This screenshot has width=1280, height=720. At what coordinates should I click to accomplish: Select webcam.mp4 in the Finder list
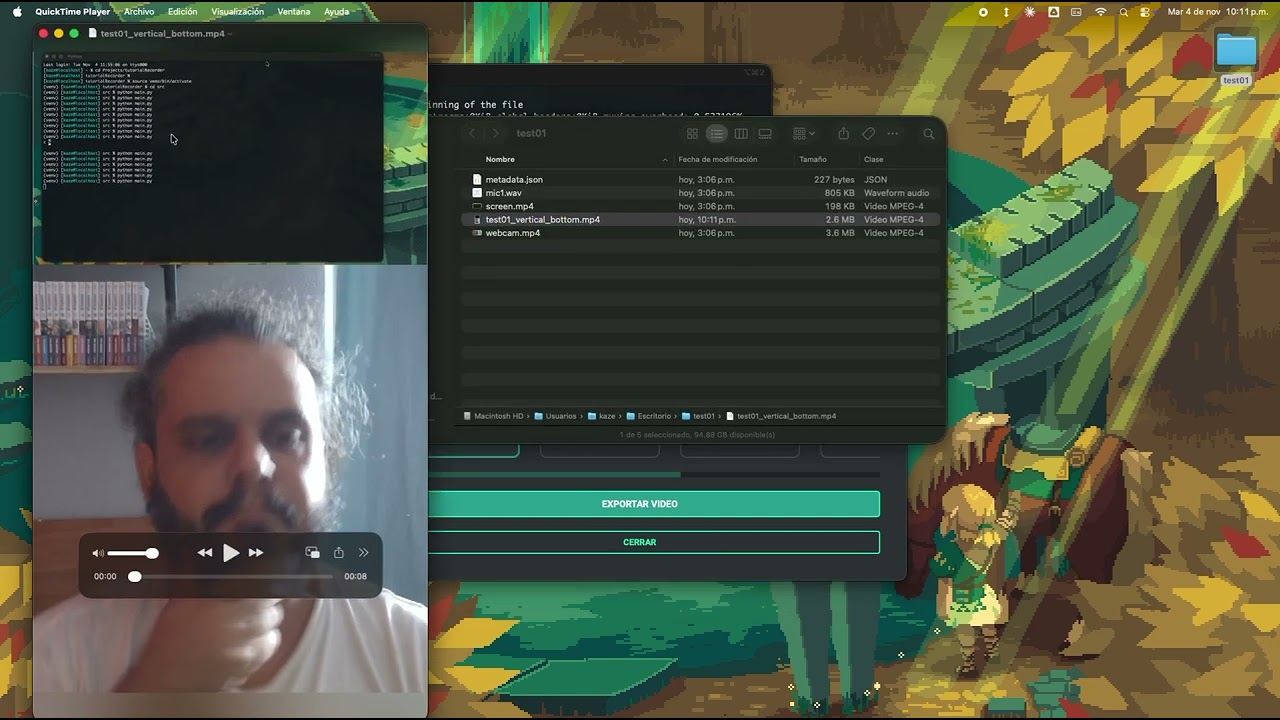coord(513,232)
